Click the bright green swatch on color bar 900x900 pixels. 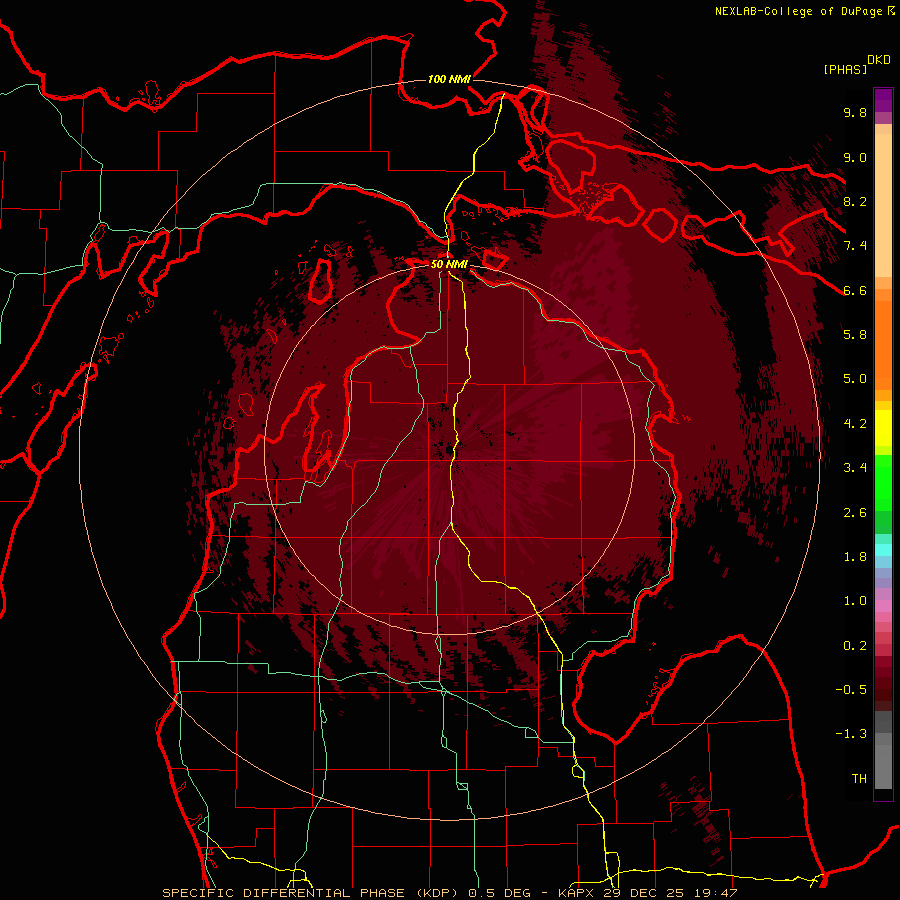click(x=883, y=483)
